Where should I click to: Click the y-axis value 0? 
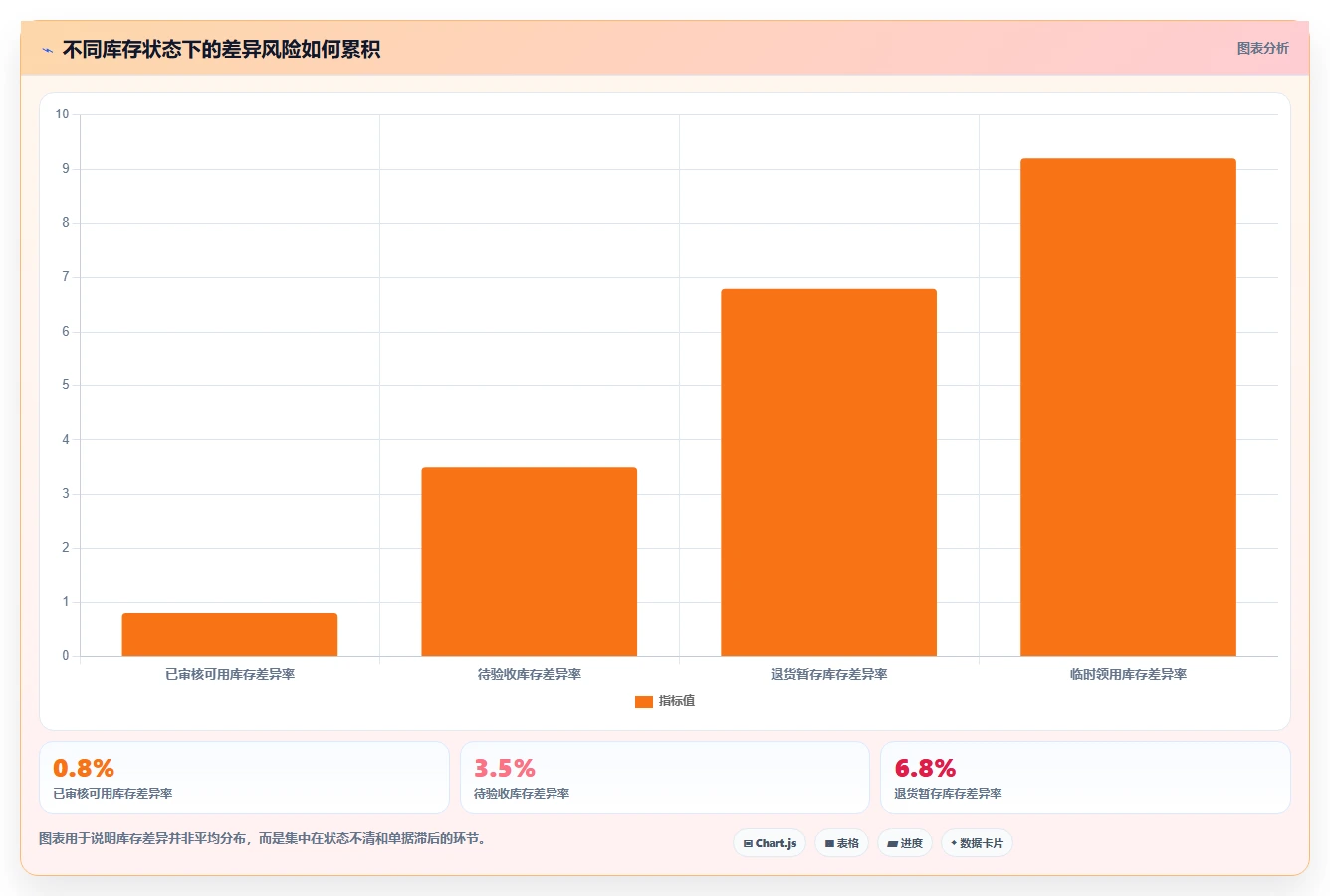tap(66, 656)
